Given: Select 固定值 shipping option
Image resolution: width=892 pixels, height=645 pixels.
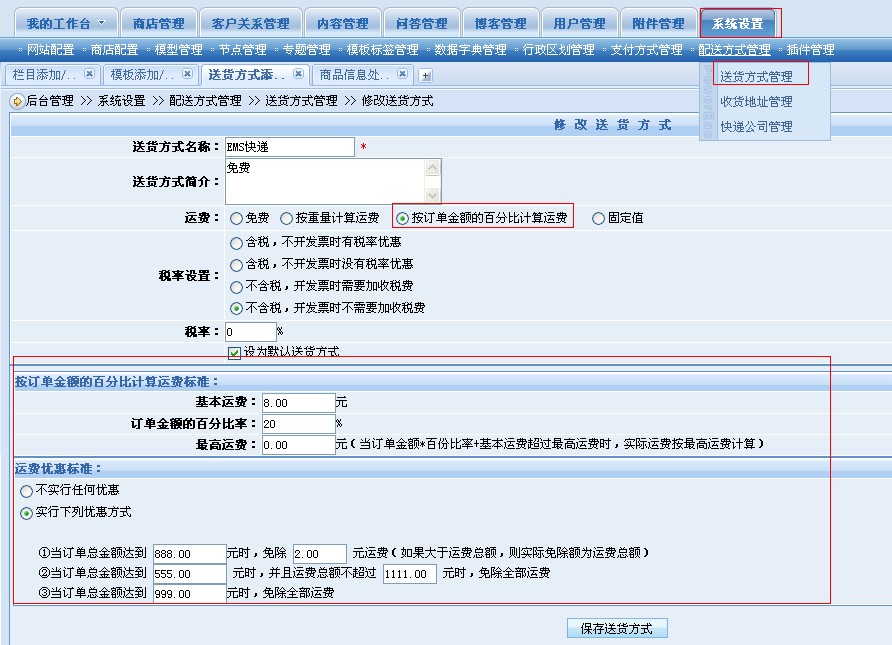Looking at the screenshot, I should [599, 218].
